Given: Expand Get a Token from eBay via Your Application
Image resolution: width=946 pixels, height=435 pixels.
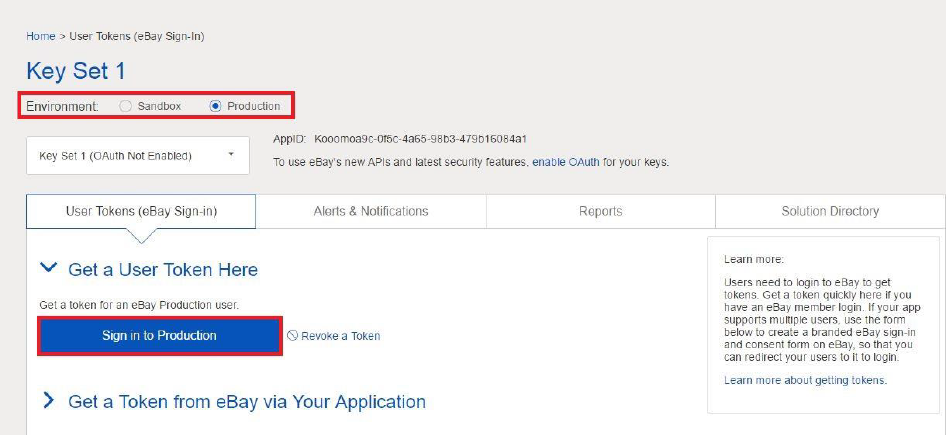Looking at the screenshot, I should coord(49,400).
